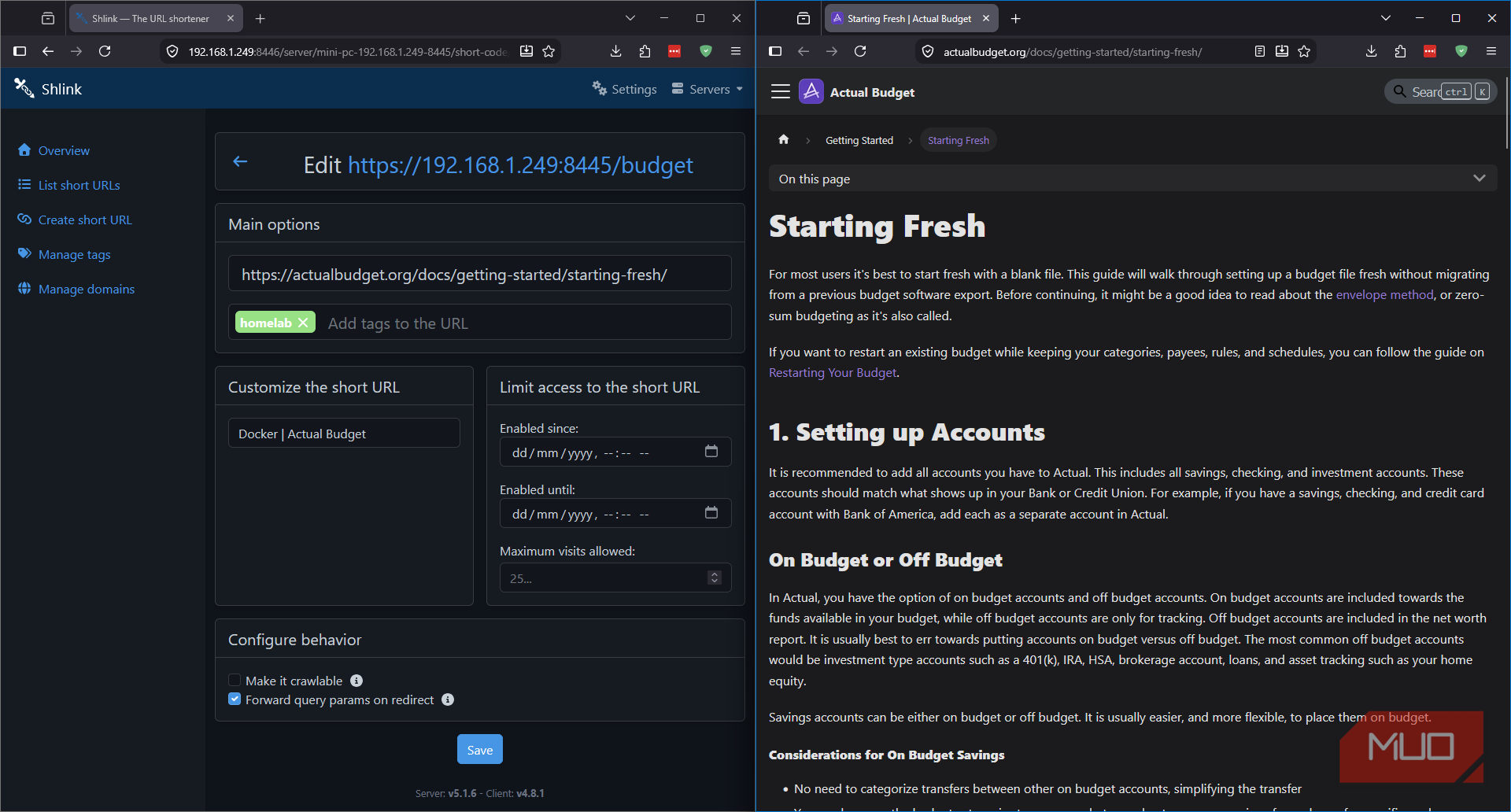Click the Actual Budget logo

[811, 91]
